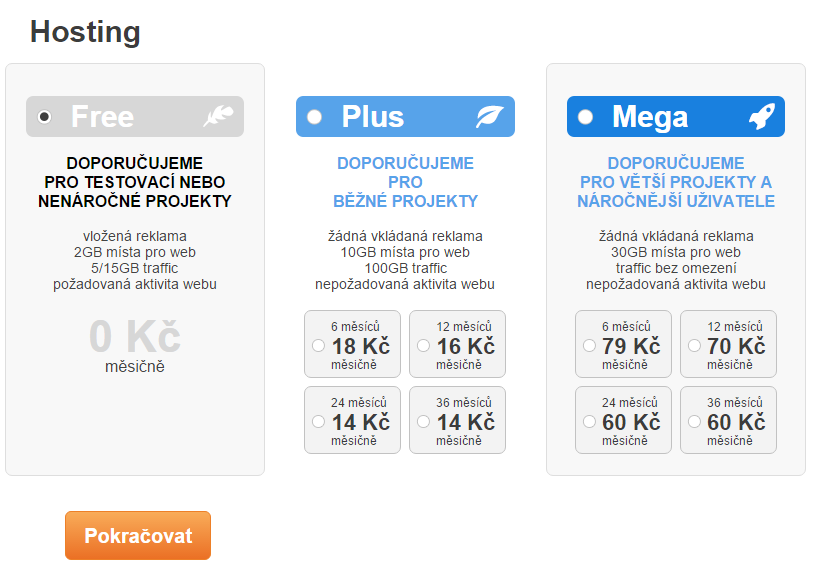Select the Free hosting plan radio button
Image resolution: width=821 pixels, height=575 pixels.
tap(45, 116)
